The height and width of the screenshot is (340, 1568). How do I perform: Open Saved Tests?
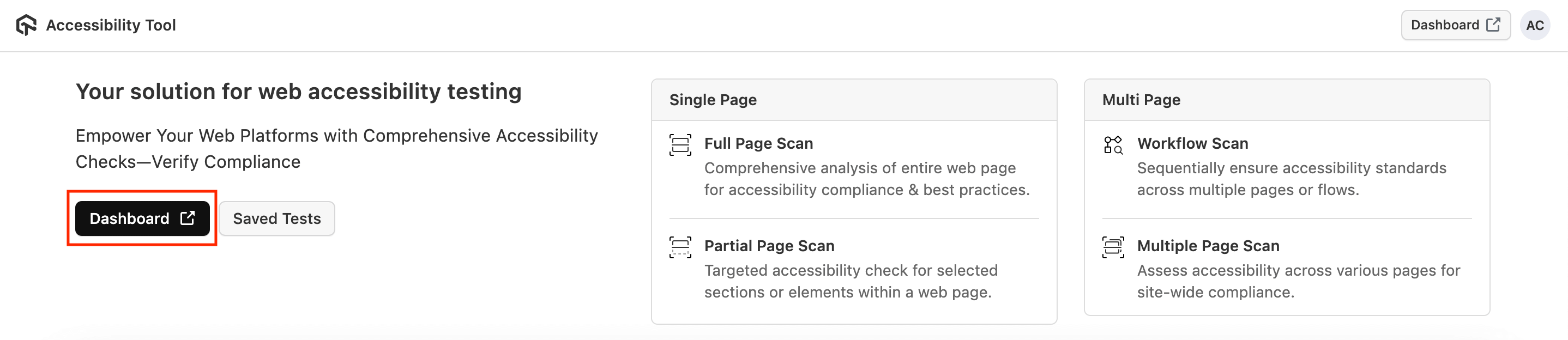276,218
